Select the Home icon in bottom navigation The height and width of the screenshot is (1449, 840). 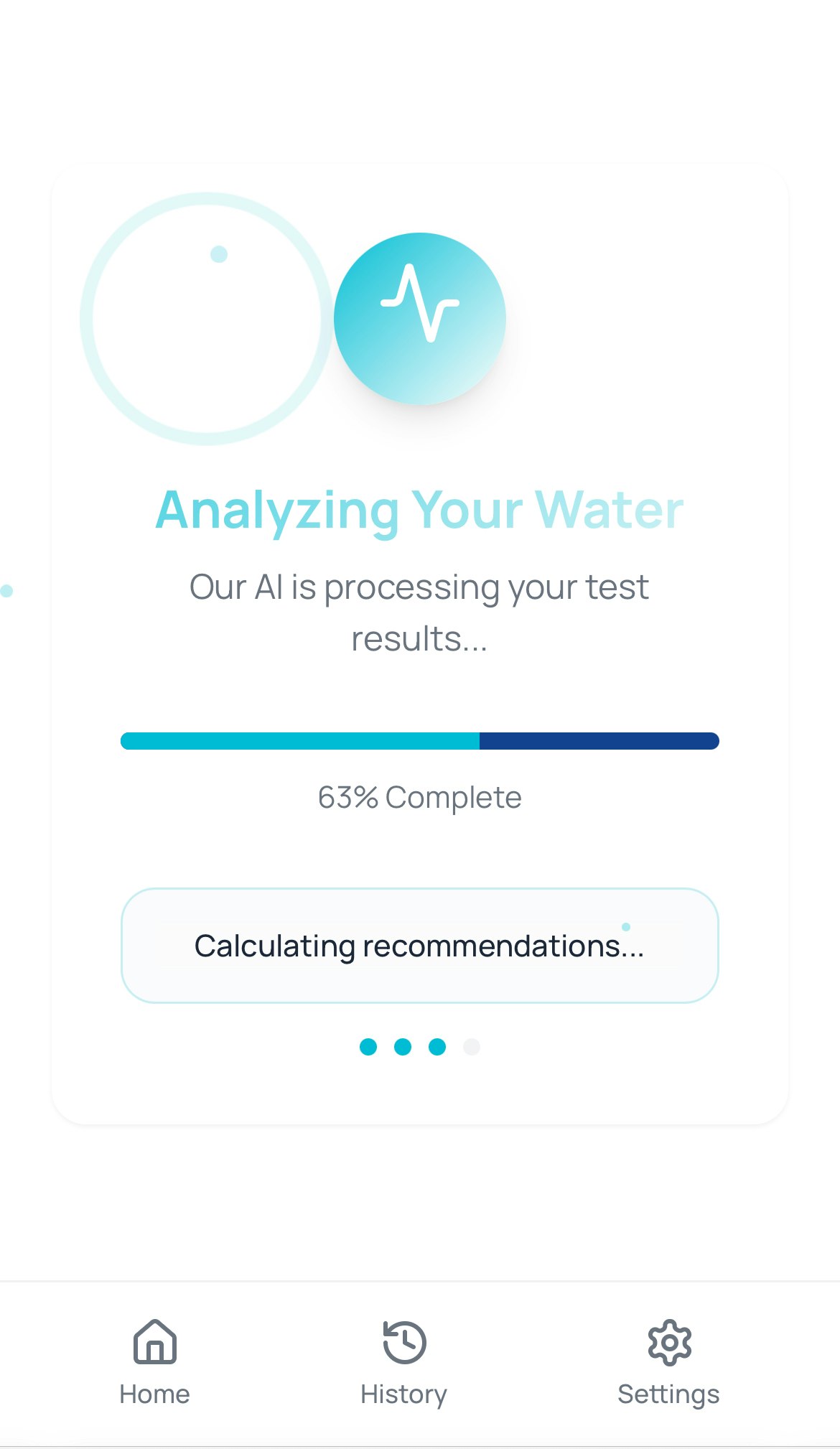154,1341
